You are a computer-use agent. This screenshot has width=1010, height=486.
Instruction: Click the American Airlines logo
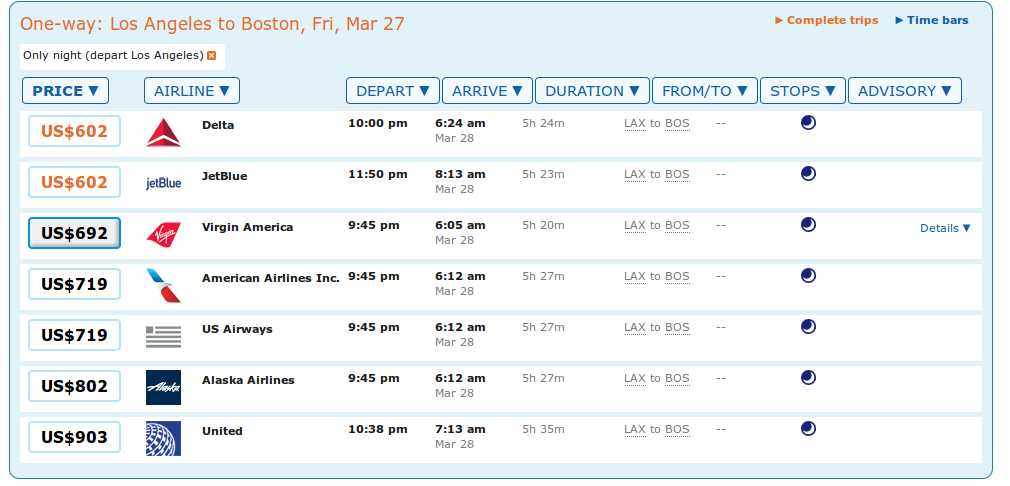click(x=164, y=285)
